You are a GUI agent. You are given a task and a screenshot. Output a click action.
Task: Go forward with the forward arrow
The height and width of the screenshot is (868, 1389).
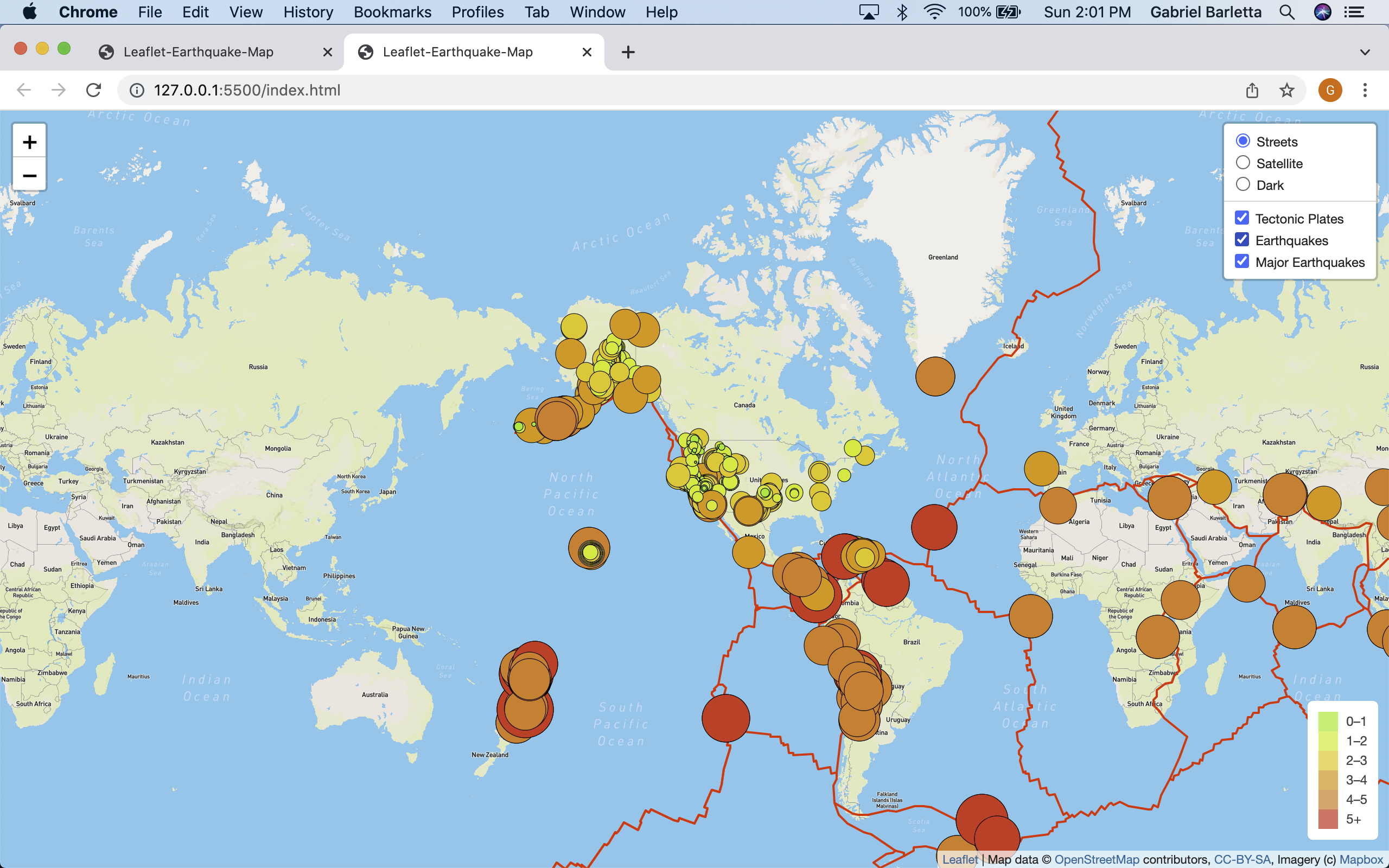[x=59, y=90]
